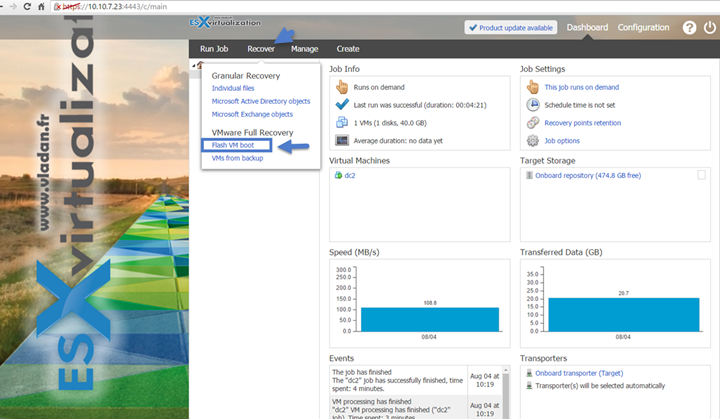Click the average duration monitor icon

pos(342,140)
